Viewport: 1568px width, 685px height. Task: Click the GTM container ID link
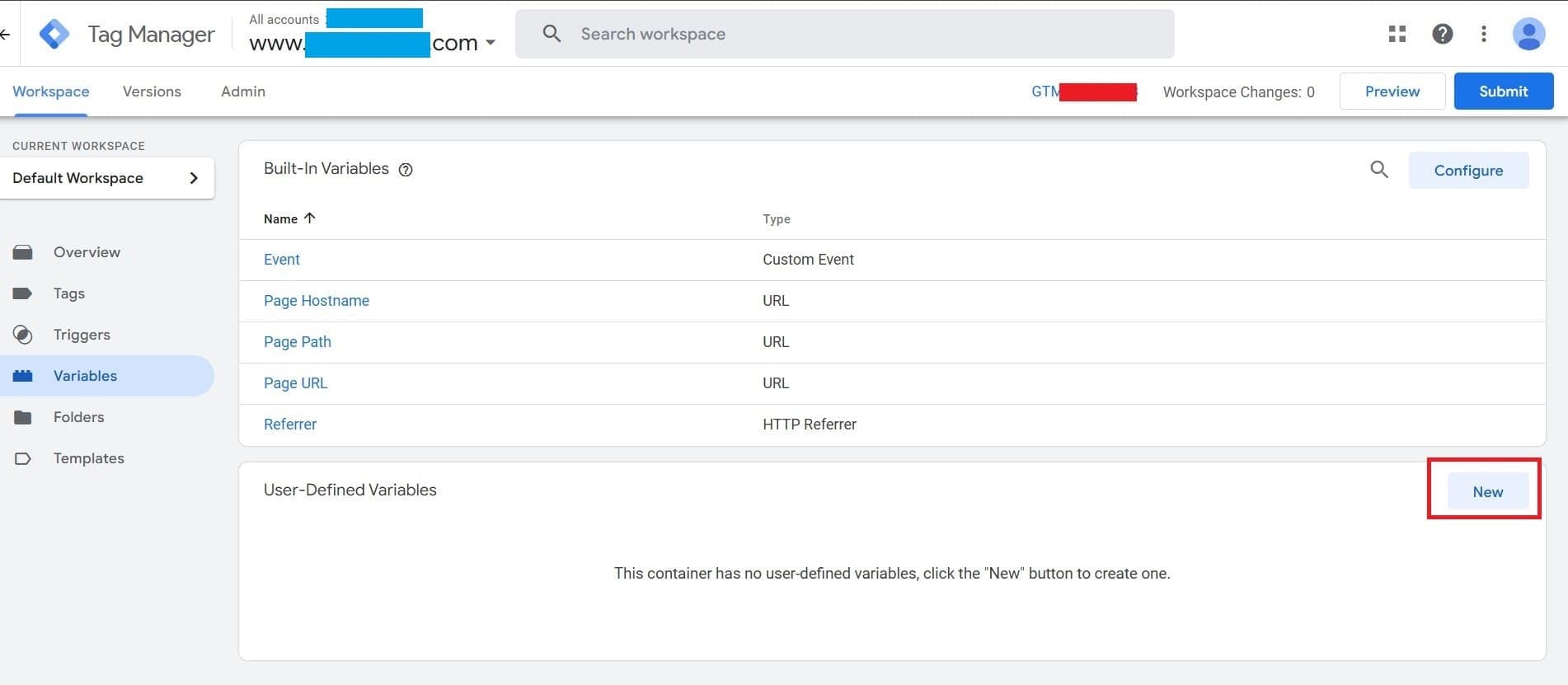click(1084, 91)
